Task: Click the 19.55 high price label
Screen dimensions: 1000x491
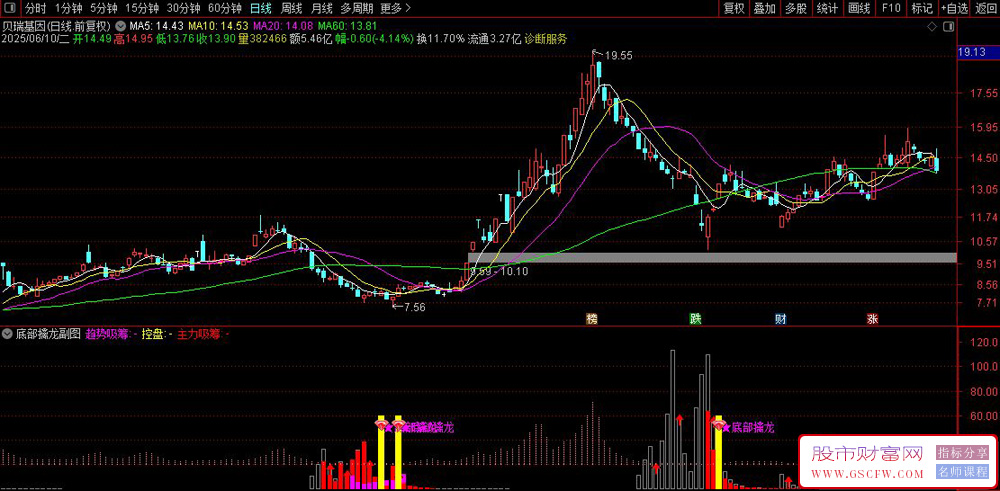Action: pyautogui.click(x=619, y=55)
